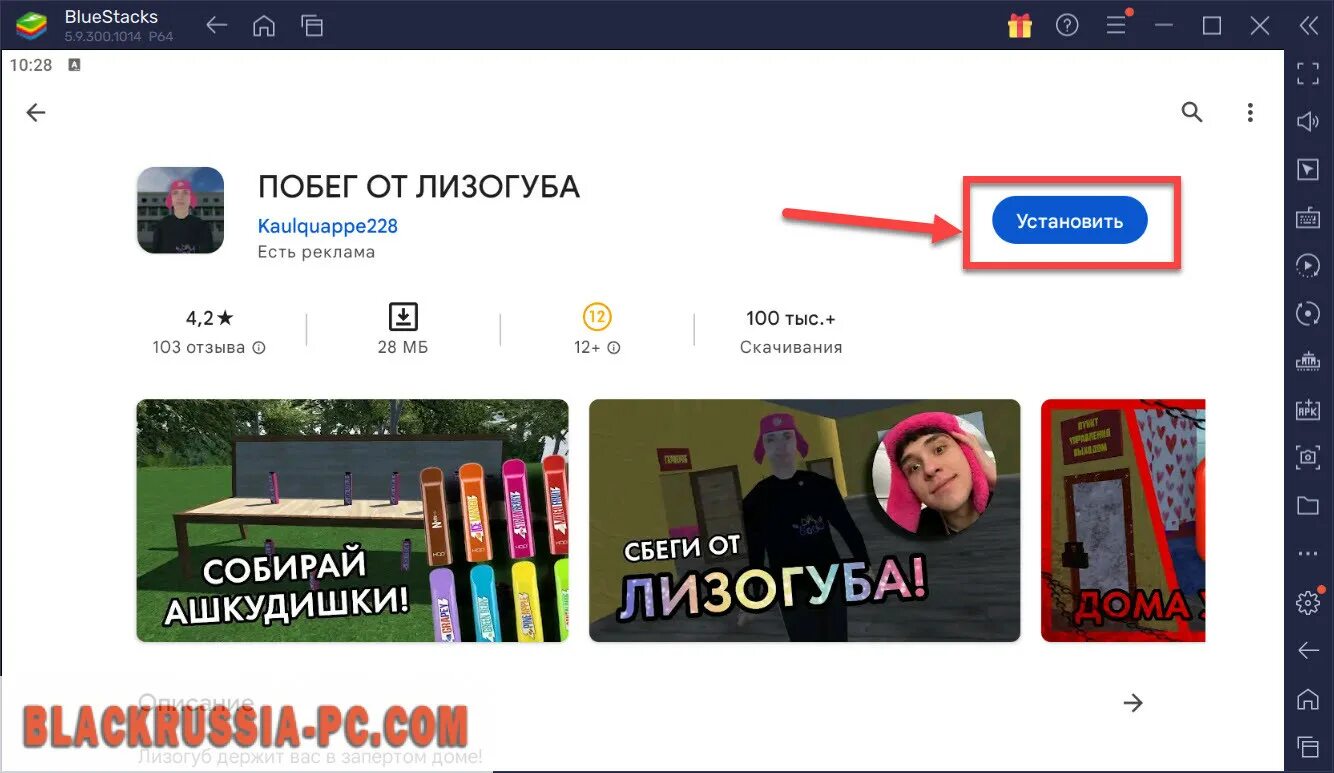Click the 28 МБ download size icon
The width and height of the screenshot is (1334, 773).
(403, 317)
